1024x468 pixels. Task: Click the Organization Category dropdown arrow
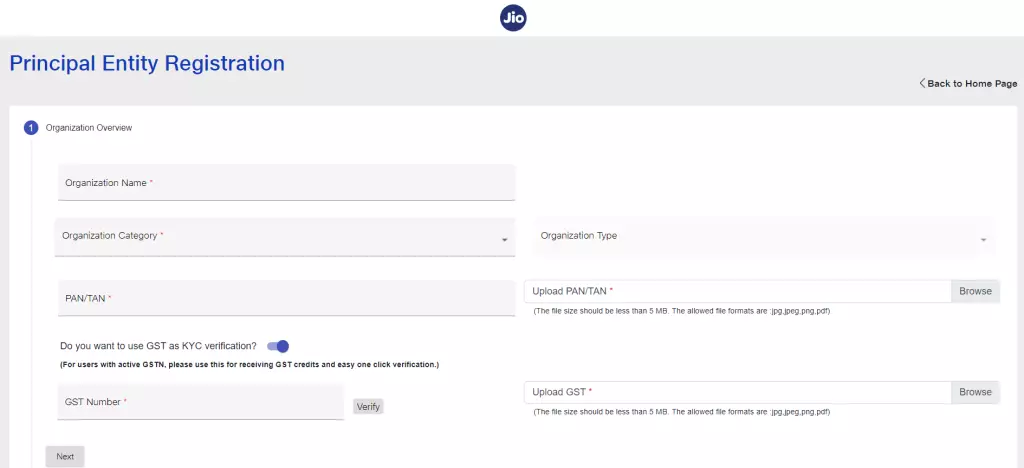[504, 240]
